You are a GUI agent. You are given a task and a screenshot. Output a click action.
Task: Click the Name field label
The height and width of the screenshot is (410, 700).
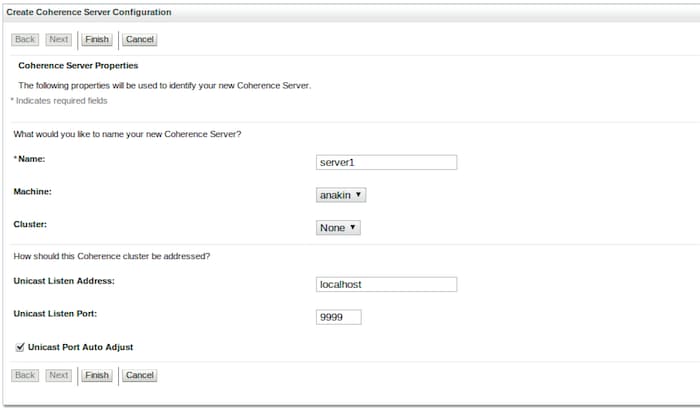33,159
